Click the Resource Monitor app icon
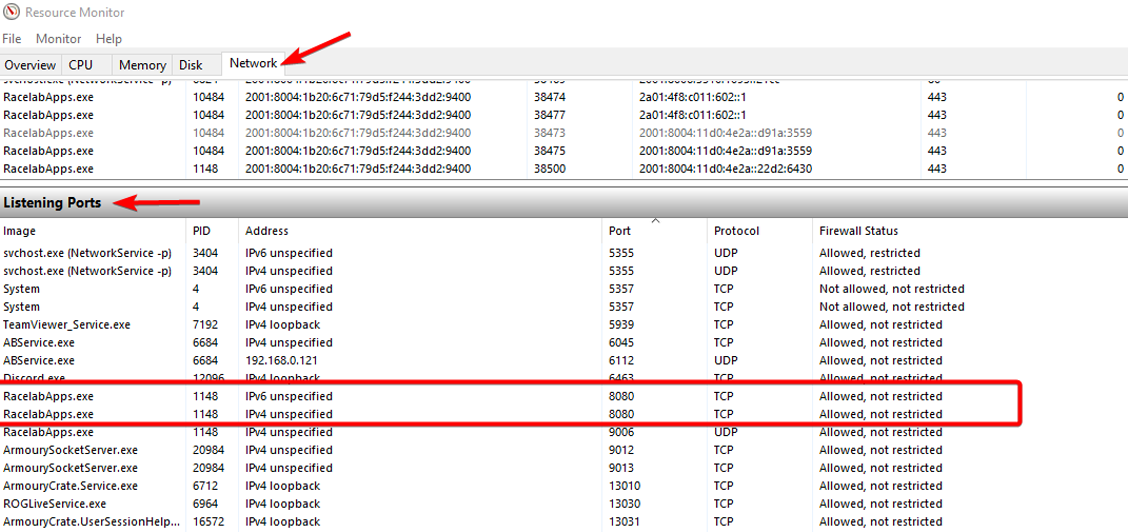 point(11,13)
